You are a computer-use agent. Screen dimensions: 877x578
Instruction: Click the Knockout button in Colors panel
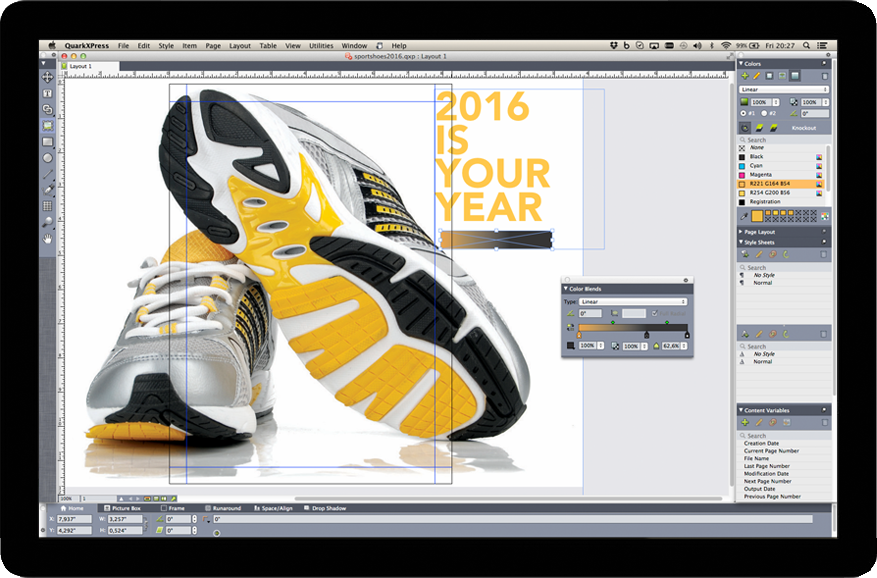point(804,127)
